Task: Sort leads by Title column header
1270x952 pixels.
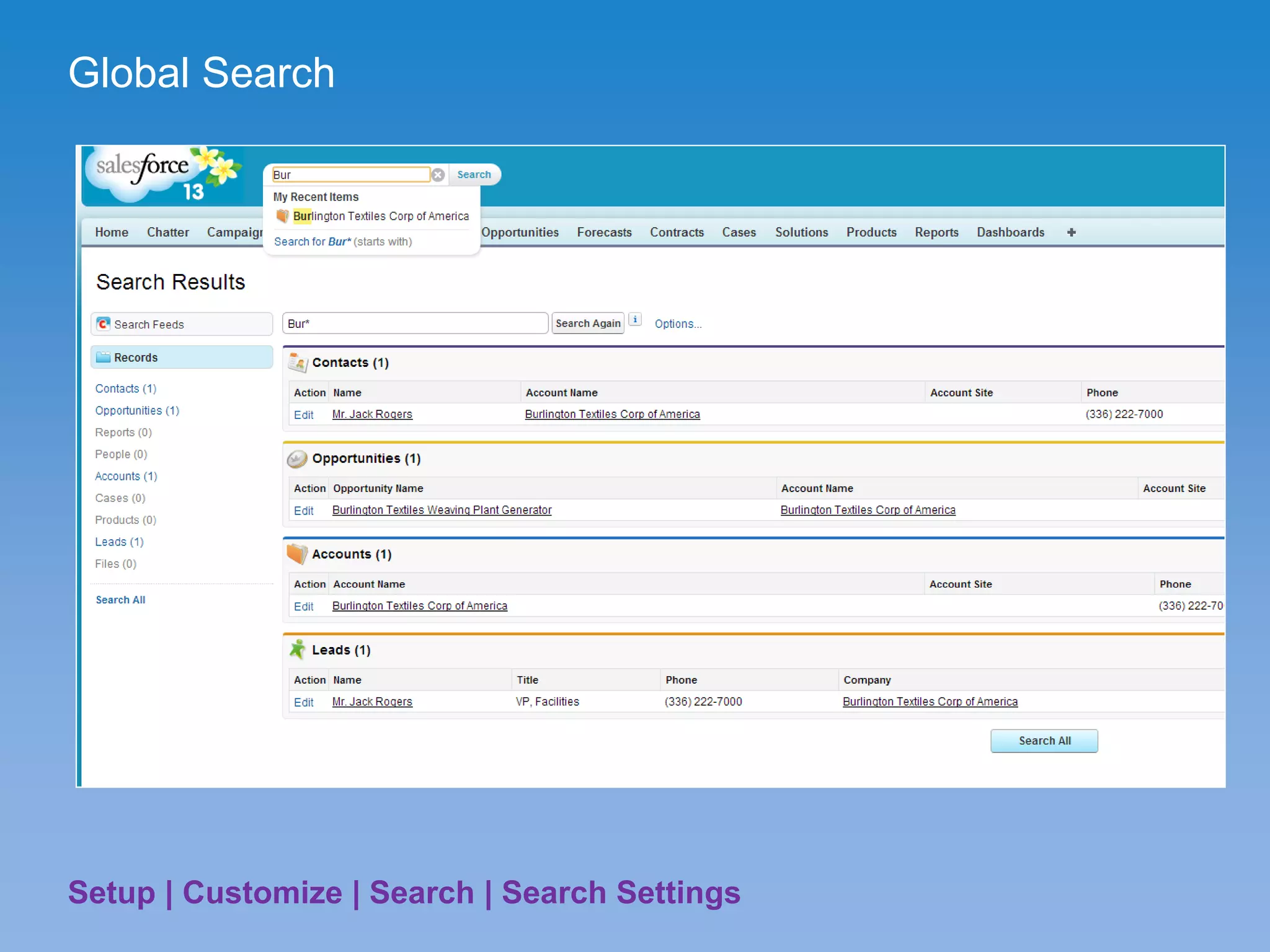Action: 527,680
